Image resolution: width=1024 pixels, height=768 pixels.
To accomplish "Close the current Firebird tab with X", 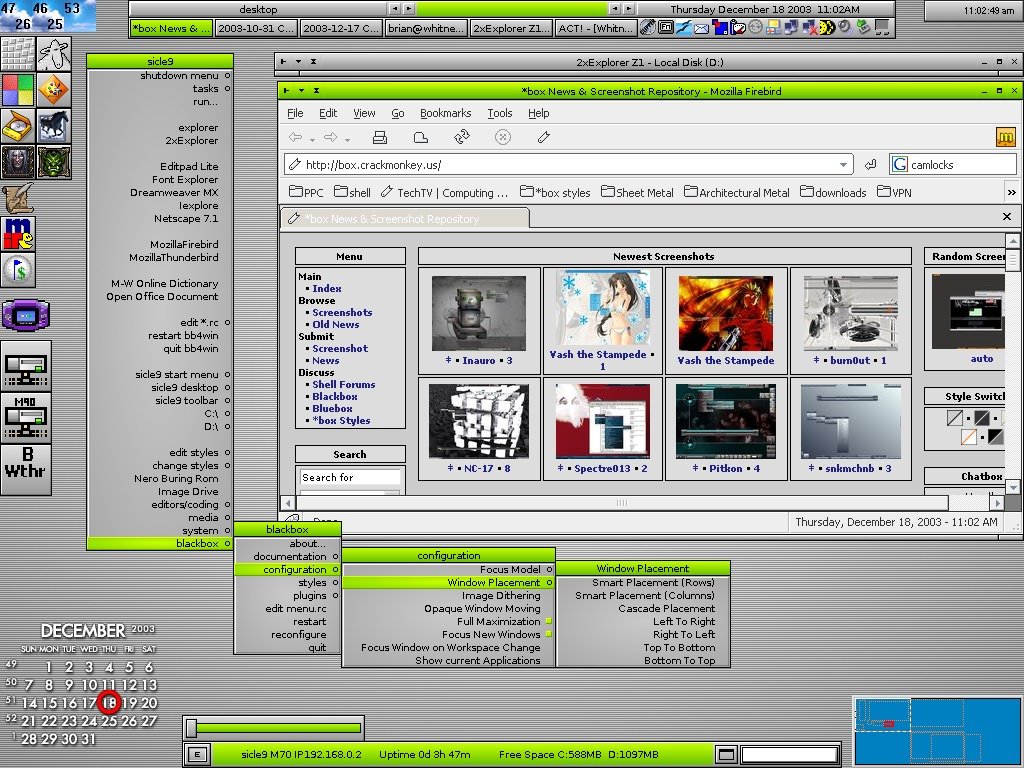I will (x=1006, y=216).
